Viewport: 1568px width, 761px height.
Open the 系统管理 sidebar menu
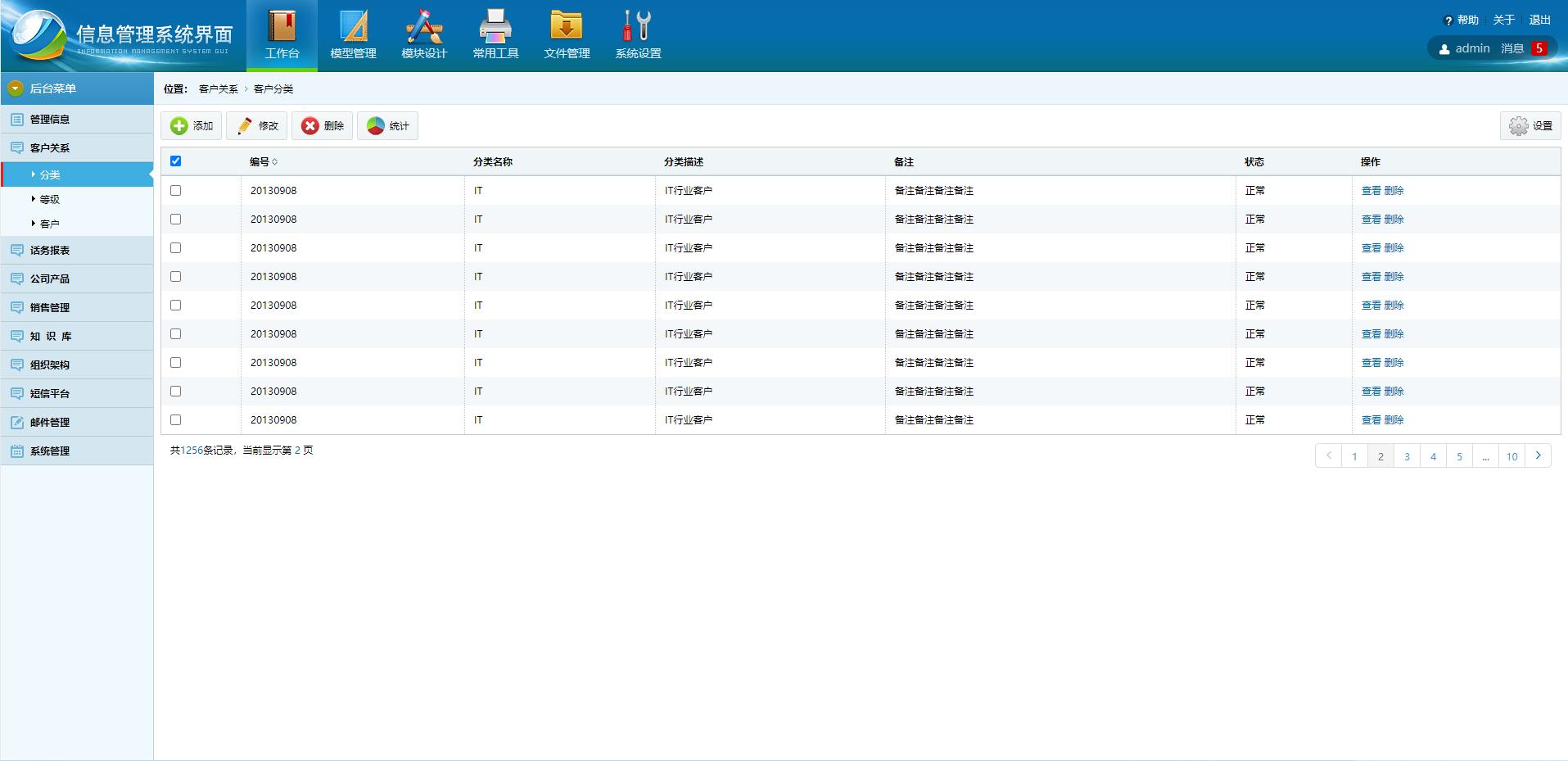point(50,451)
